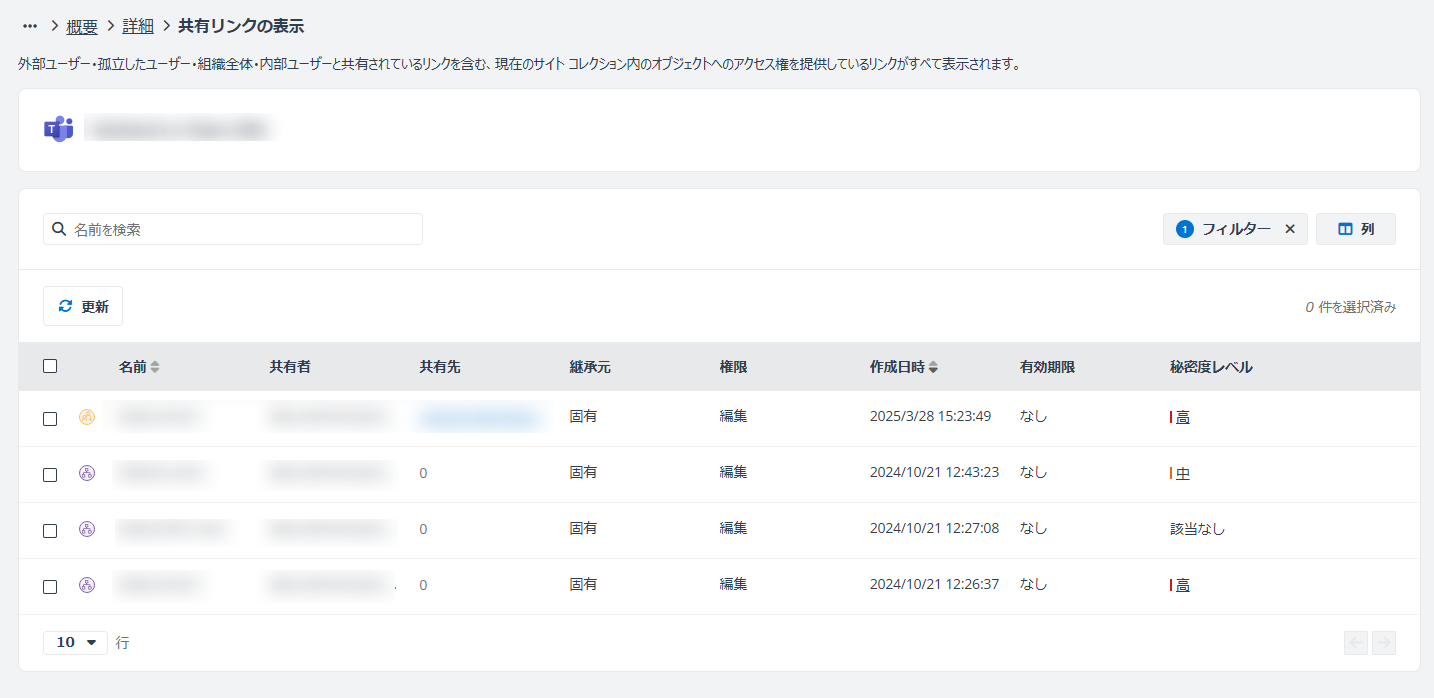Clear the active filter with the X

pos(1290,229)
